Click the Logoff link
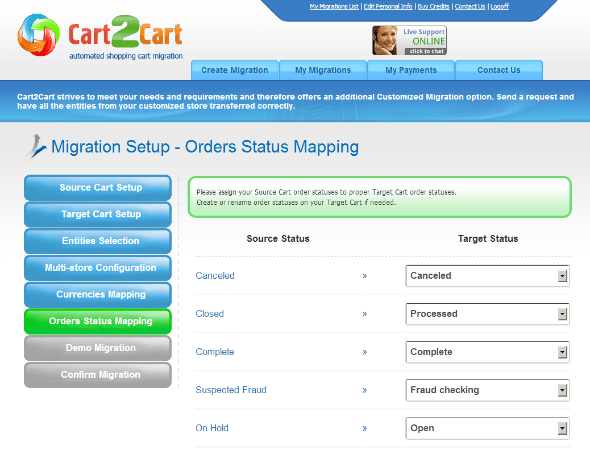 click(500, 6)
